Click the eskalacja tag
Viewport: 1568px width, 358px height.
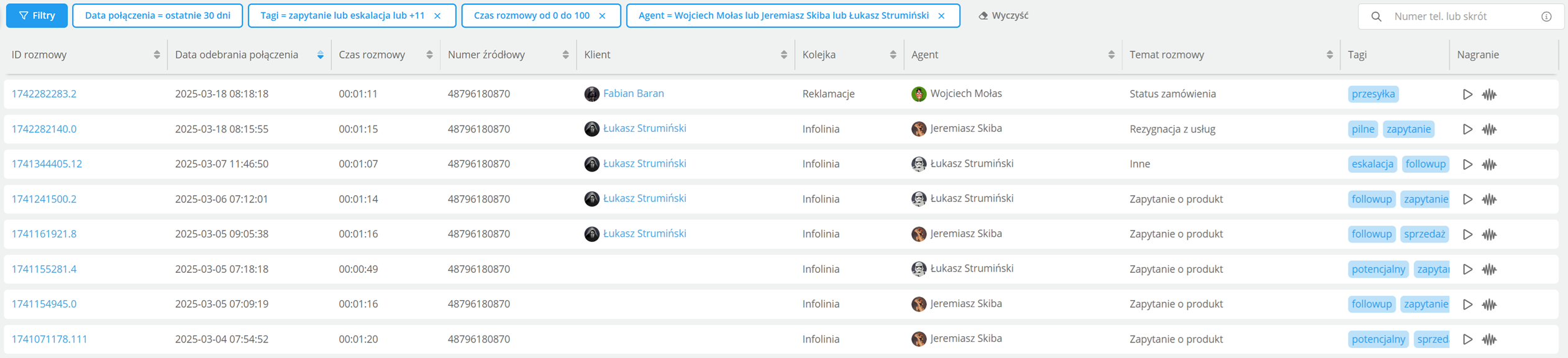click(1372, 164)
